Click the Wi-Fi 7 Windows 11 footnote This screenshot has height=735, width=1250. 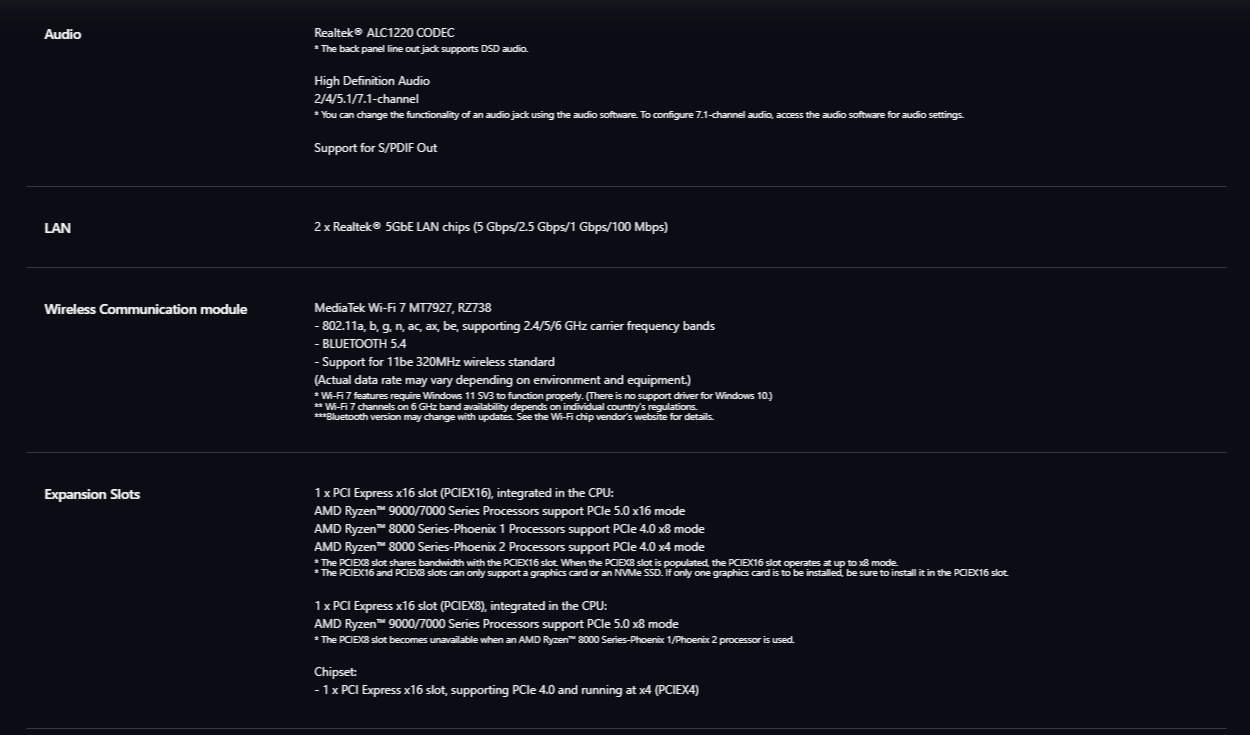(543, 396)
